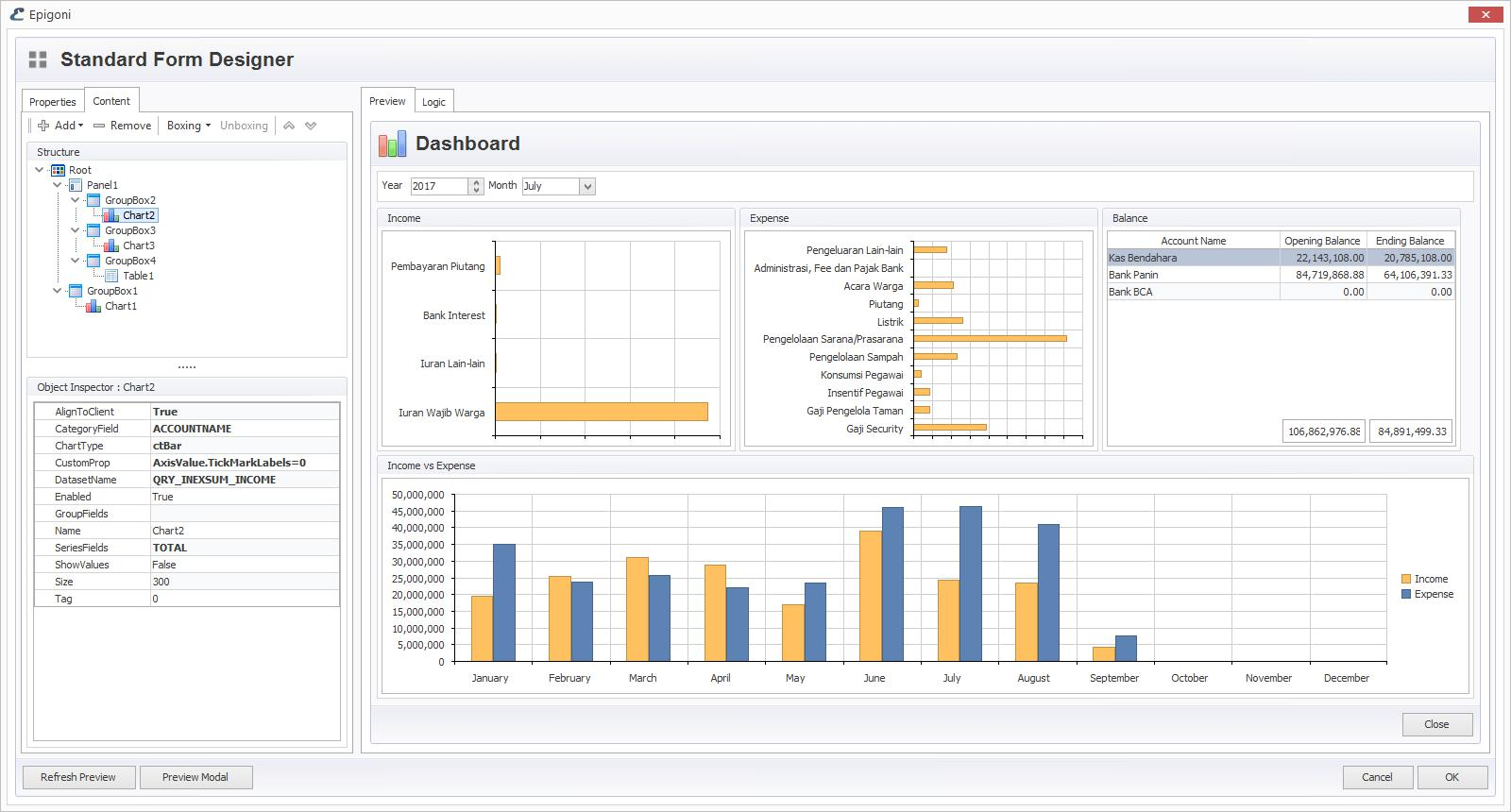
Task: Click the Preview Modal button
Action: [195, 777]
